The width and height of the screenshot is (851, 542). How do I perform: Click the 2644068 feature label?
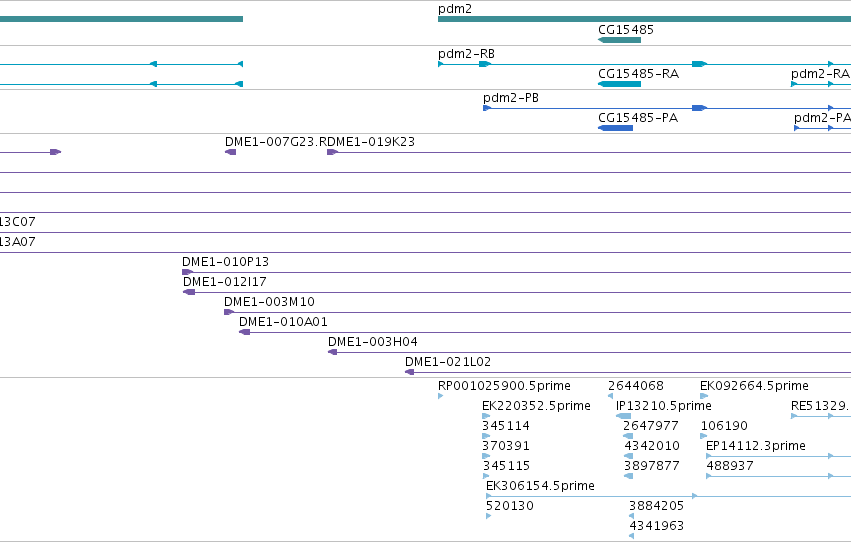636,386
